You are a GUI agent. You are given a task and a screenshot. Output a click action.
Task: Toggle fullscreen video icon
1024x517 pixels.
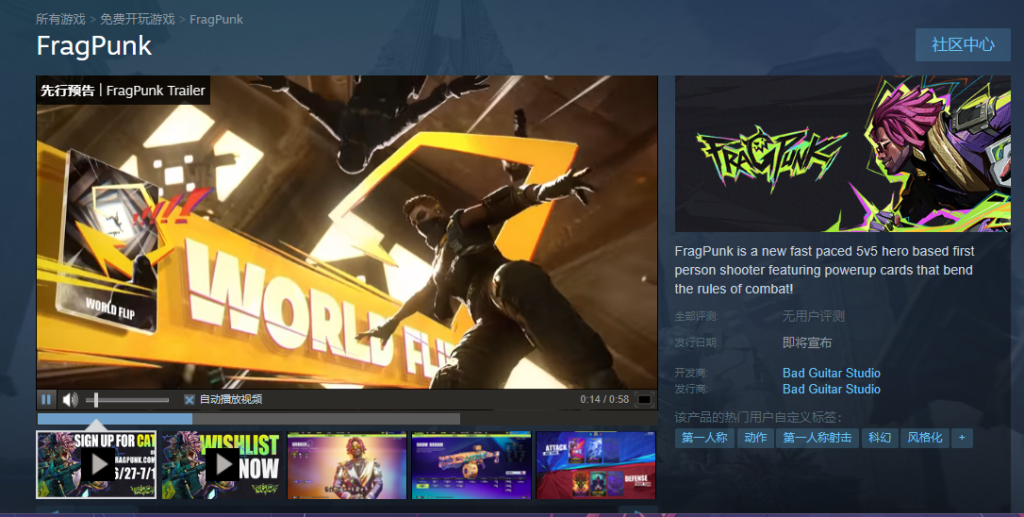coord(645,400)
